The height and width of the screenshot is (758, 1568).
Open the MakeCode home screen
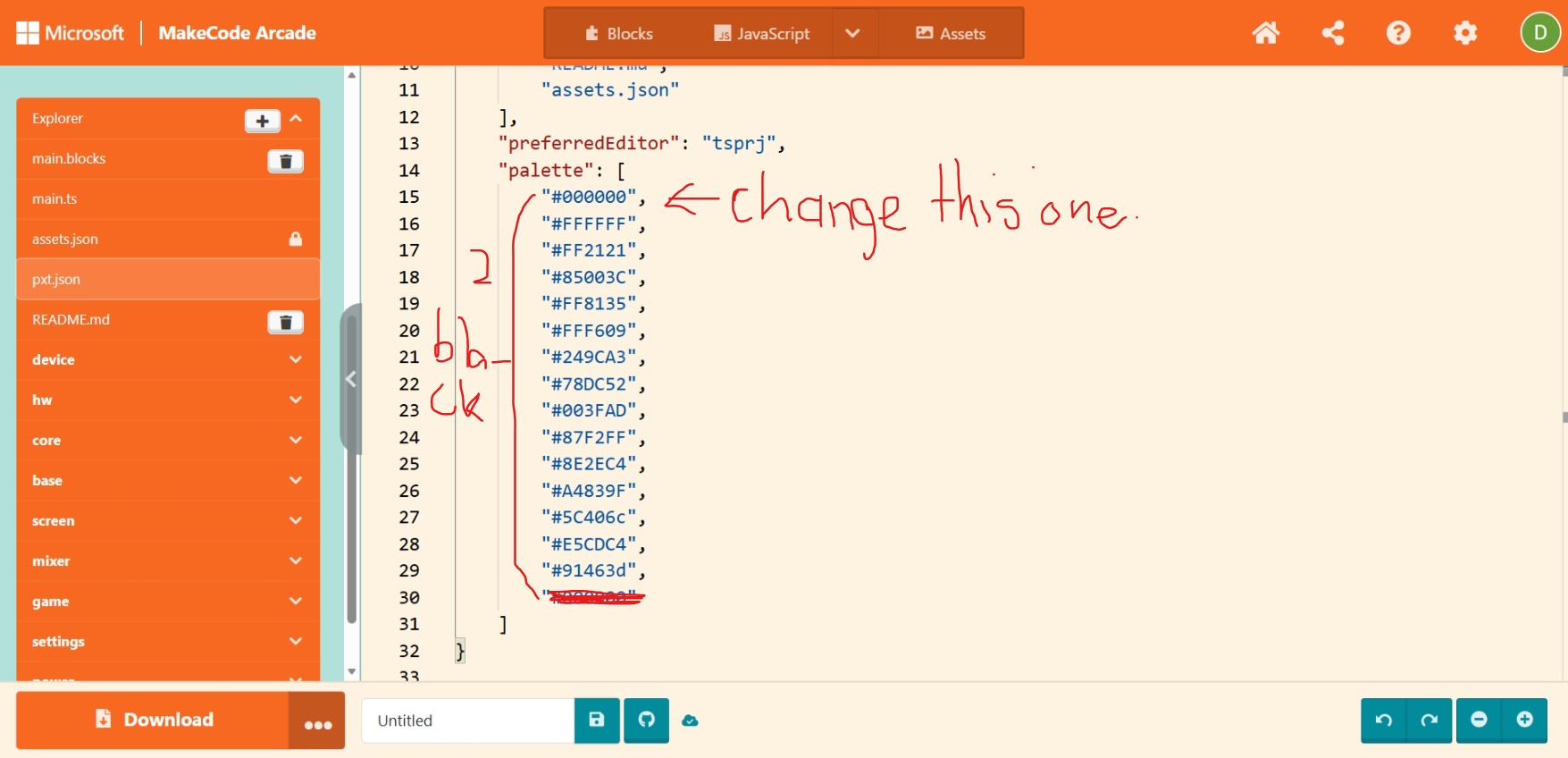[1265, 33]
